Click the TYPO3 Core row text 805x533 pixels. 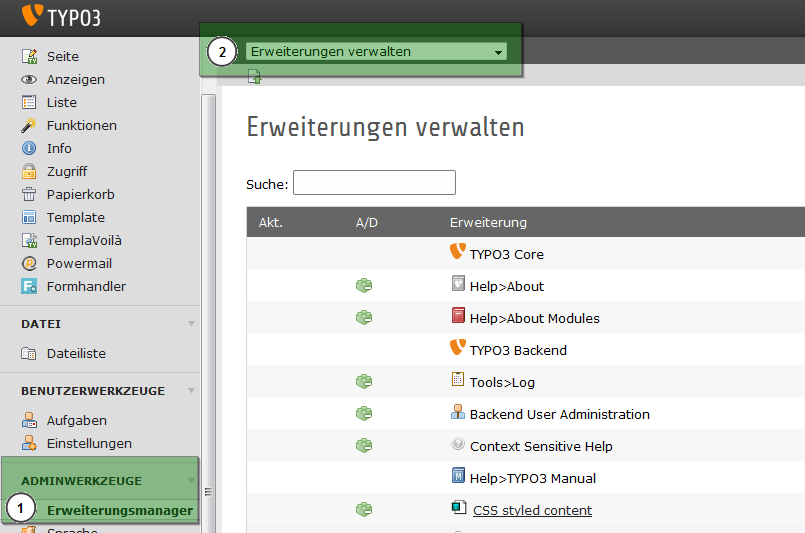pyautogui.click(x=506, y=255)
